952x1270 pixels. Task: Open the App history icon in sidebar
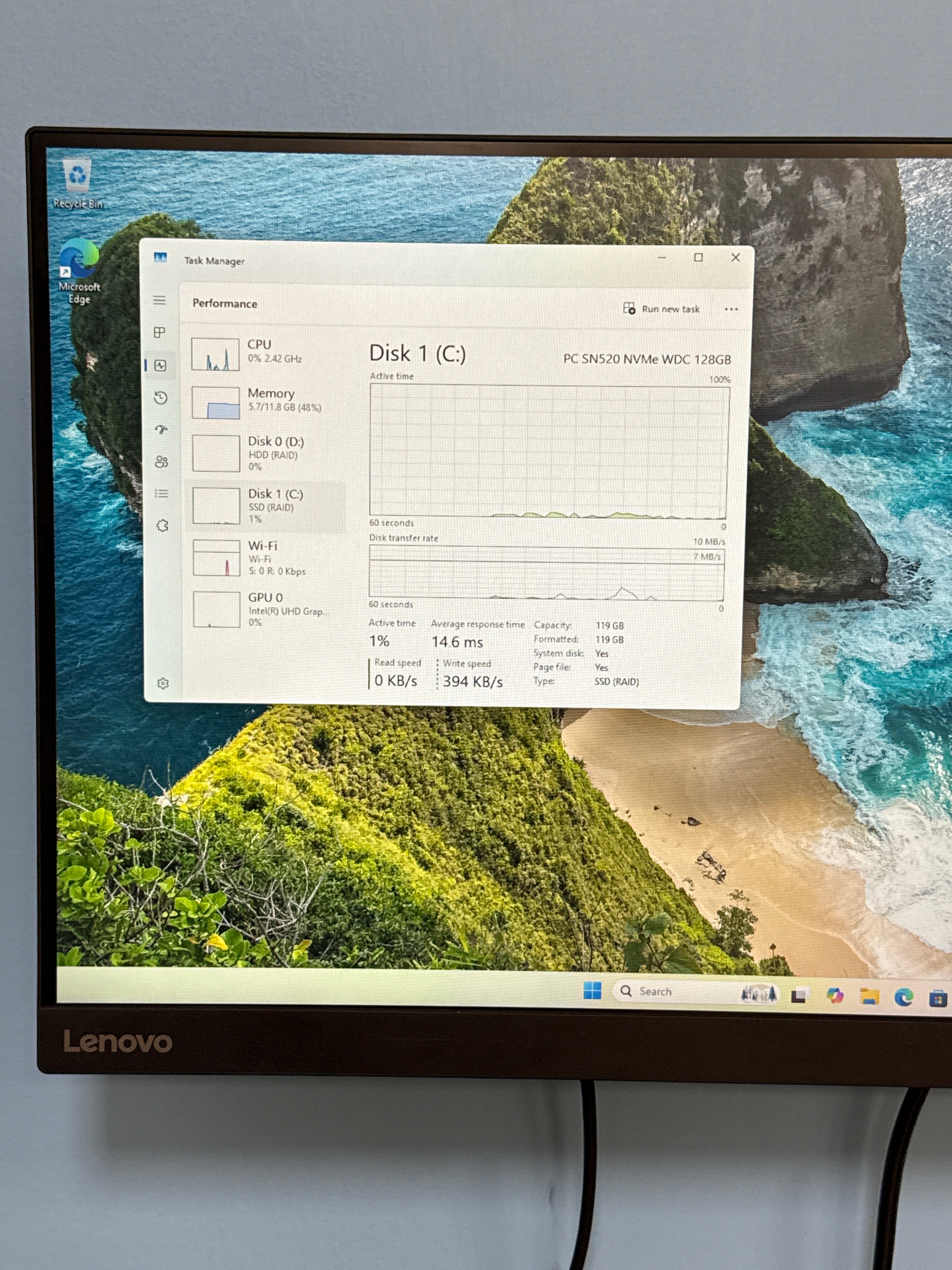click(161, 397)
